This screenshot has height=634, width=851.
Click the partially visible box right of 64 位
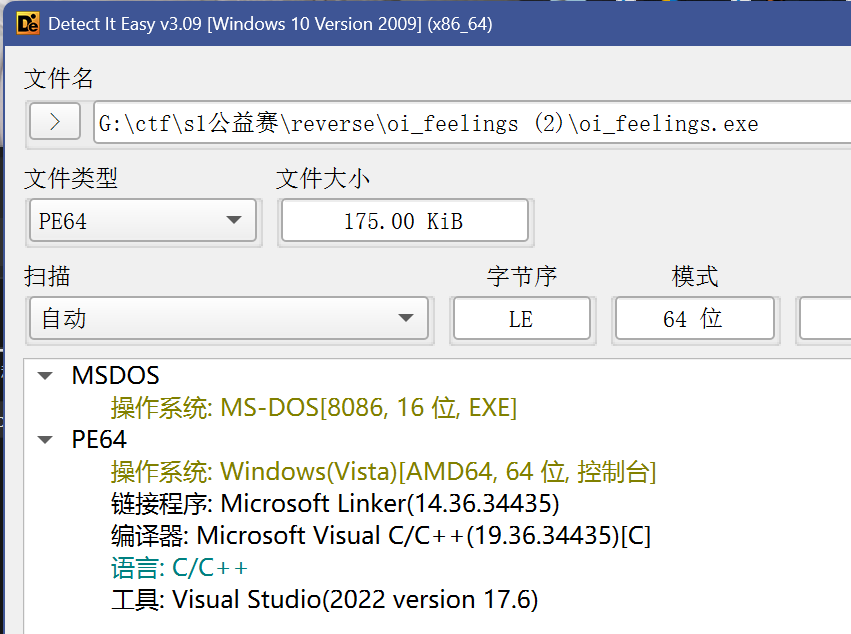(x=825, y=319)
